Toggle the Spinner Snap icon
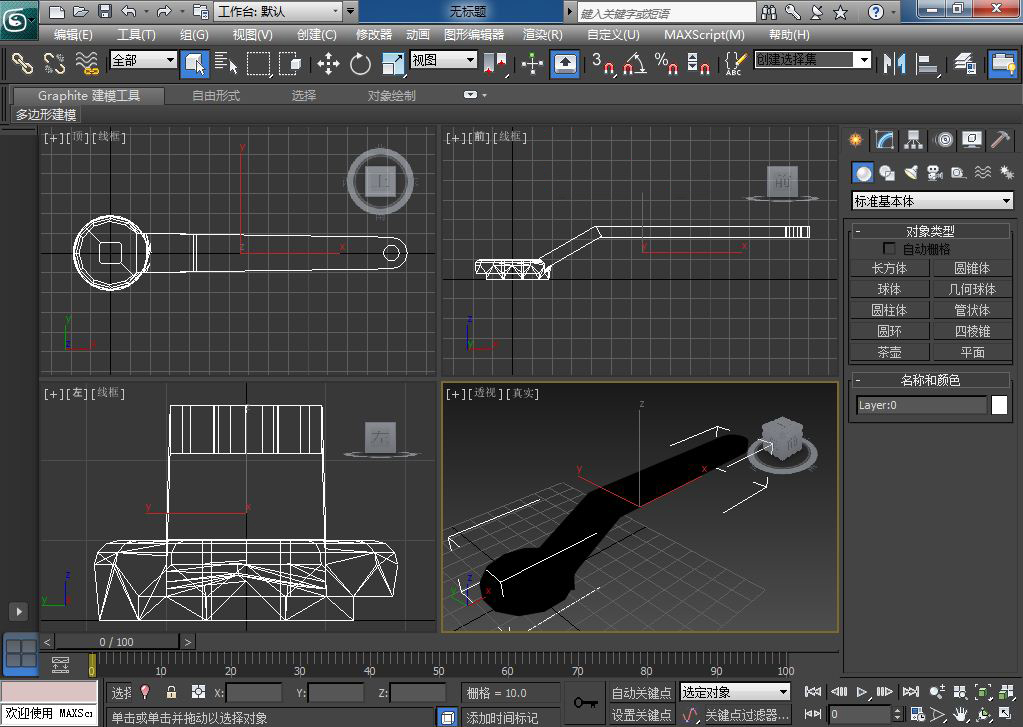Viewport: 1023px width, 727px height. click(x=698, y=63)
